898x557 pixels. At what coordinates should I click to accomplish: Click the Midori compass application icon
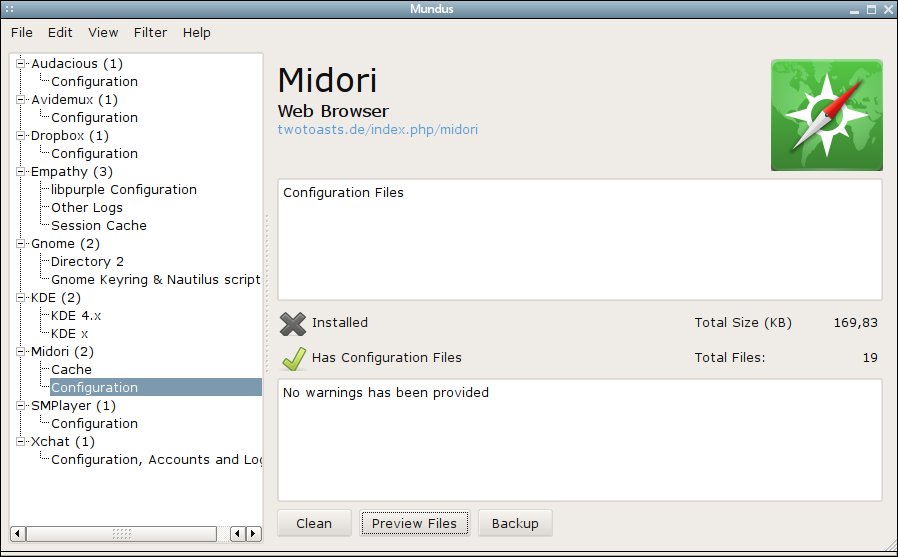tap(826, 115)
